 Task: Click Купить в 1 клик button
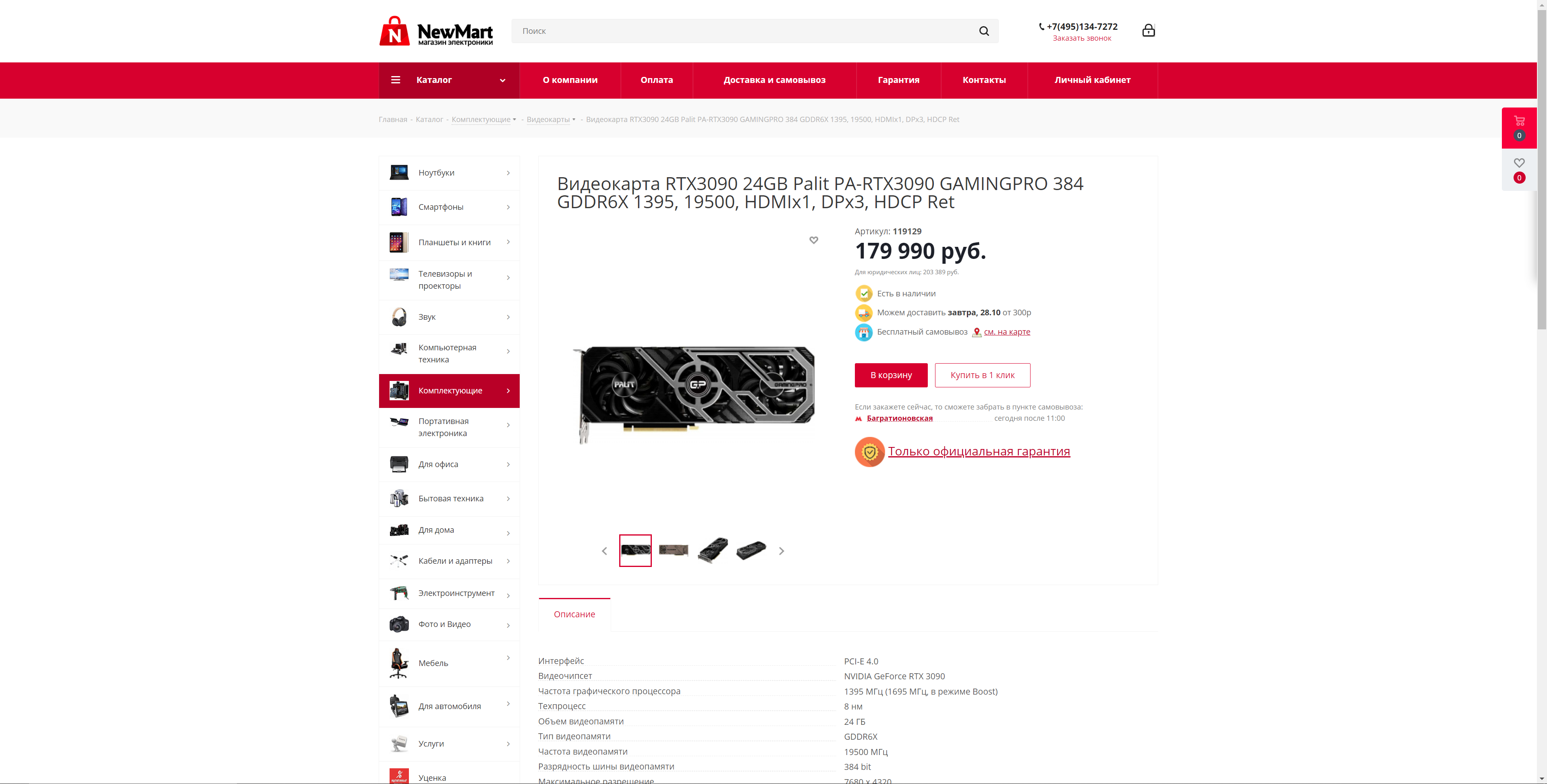pyautogui.click(x=982, y=375)
